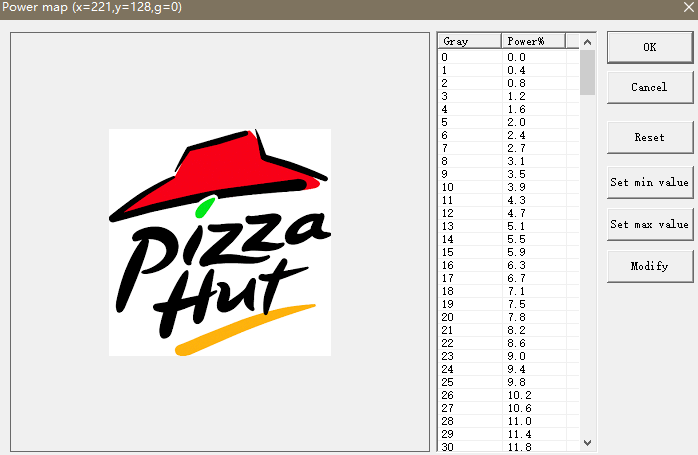Click Set min value button
Screen dimensions: 698x455
point(650,183)
